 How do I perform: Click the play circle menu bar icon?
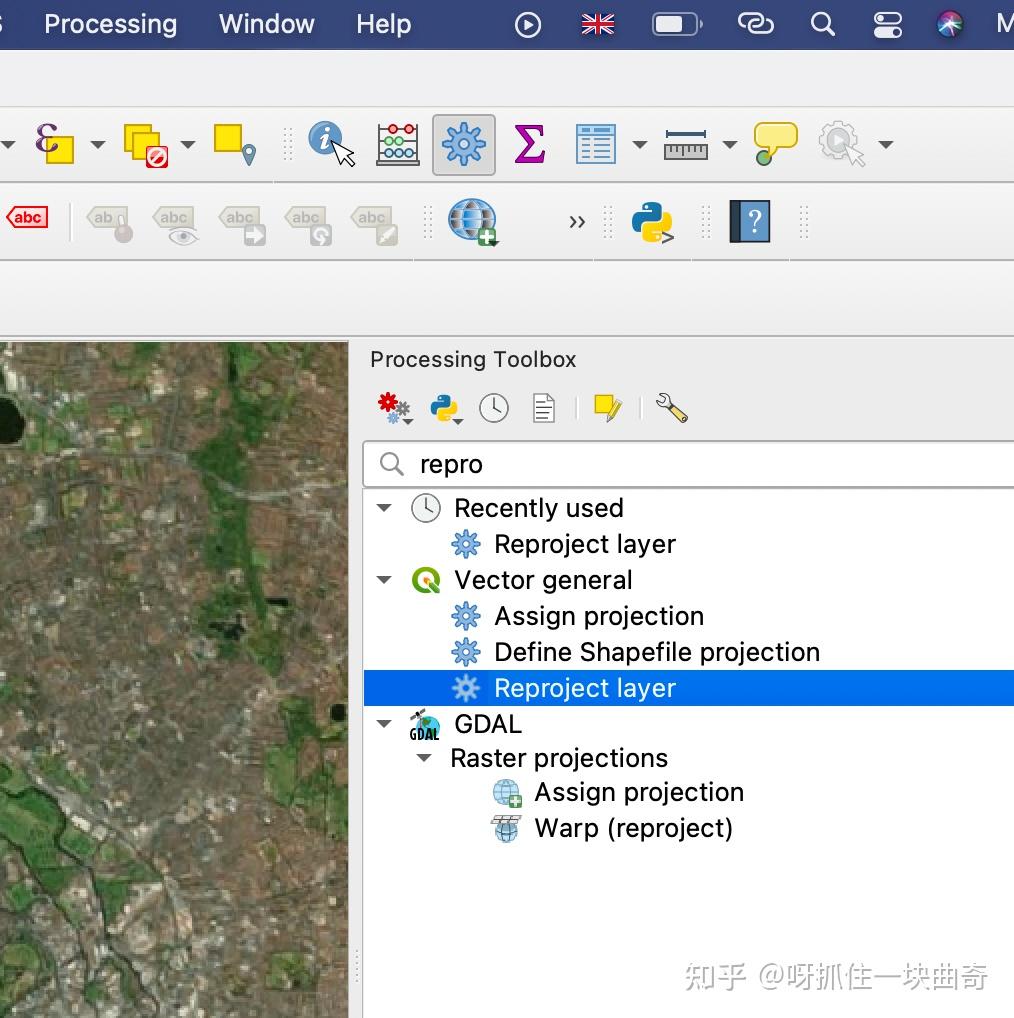[528, 25]
